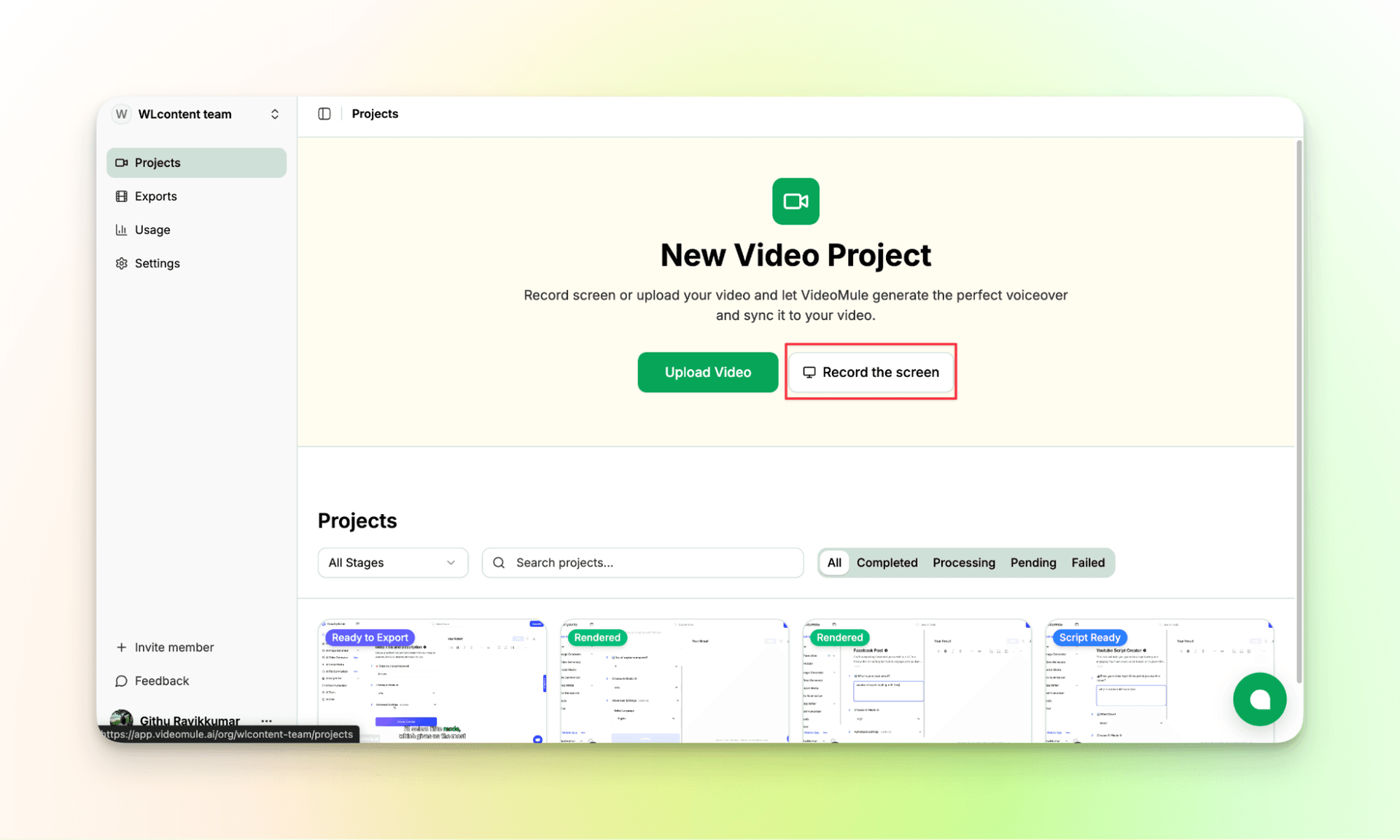Click the Upload Video button

[x=707, y=372]
